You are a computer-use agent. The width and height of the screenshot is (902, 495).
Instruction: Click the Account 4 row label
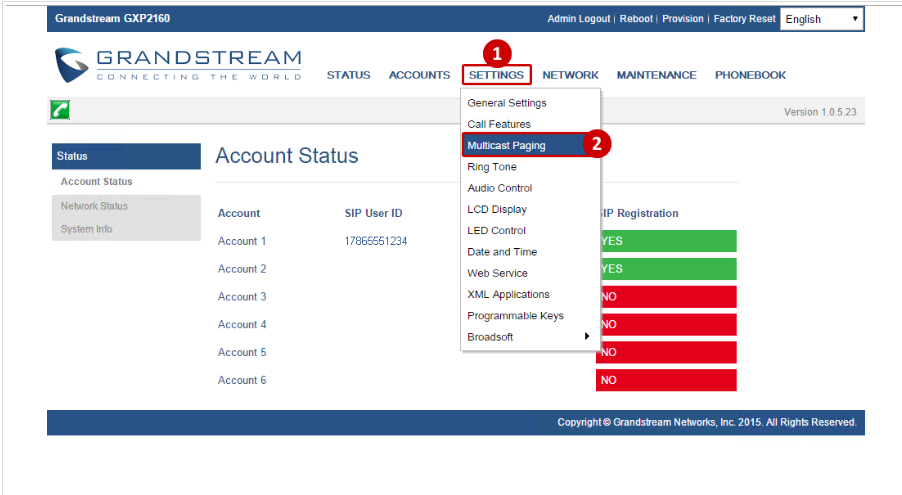point(242,325)
